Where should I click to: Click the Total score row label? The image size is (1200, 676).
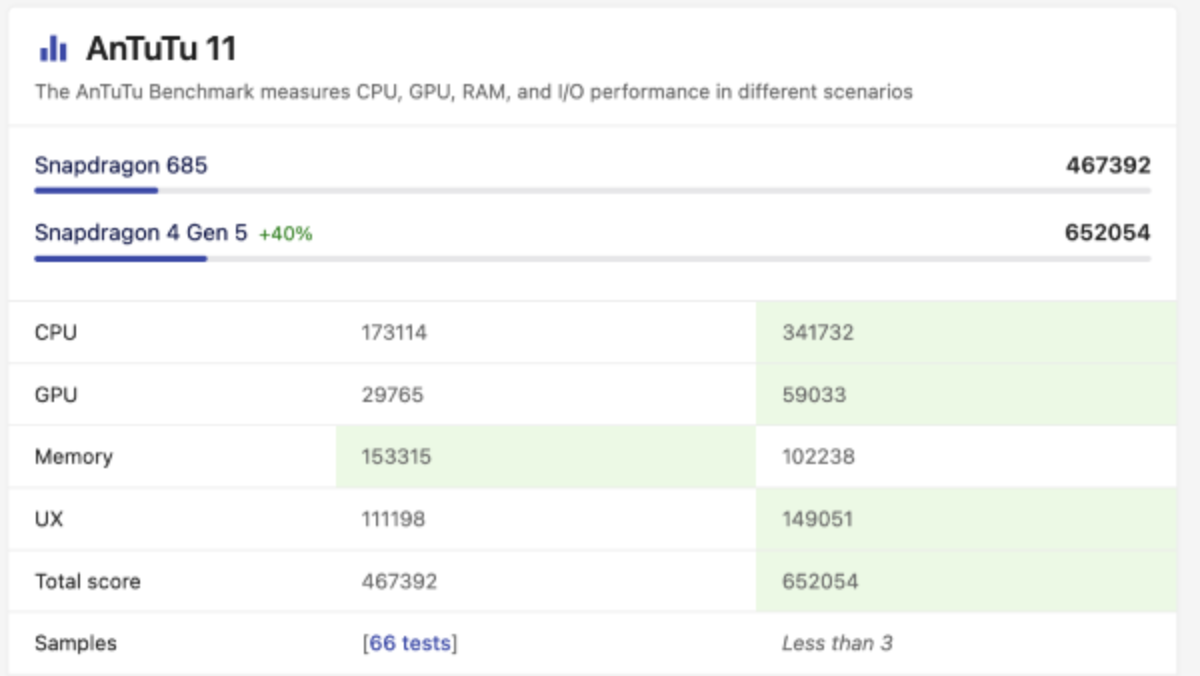tap(88, 581)
